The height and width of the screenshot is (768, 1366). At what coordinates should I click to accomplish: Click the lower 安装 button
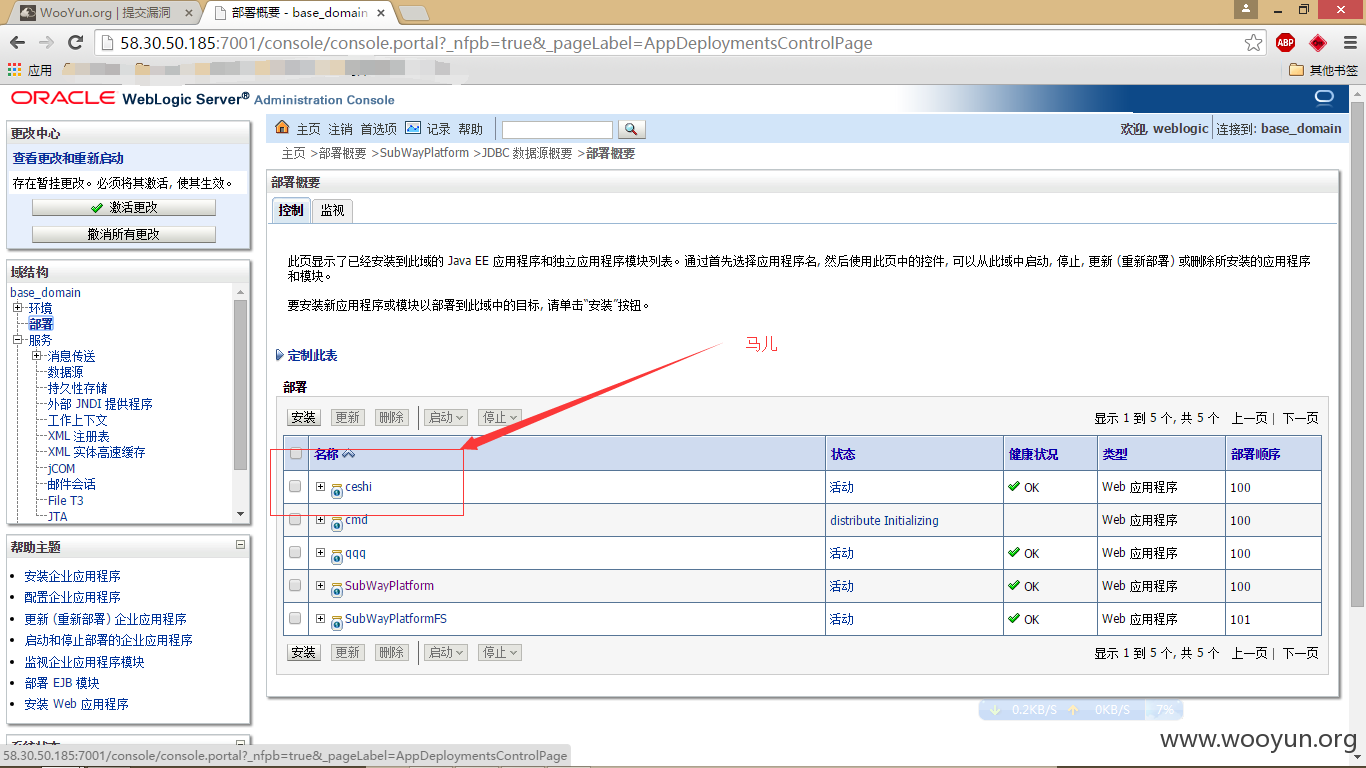point(303,652)
